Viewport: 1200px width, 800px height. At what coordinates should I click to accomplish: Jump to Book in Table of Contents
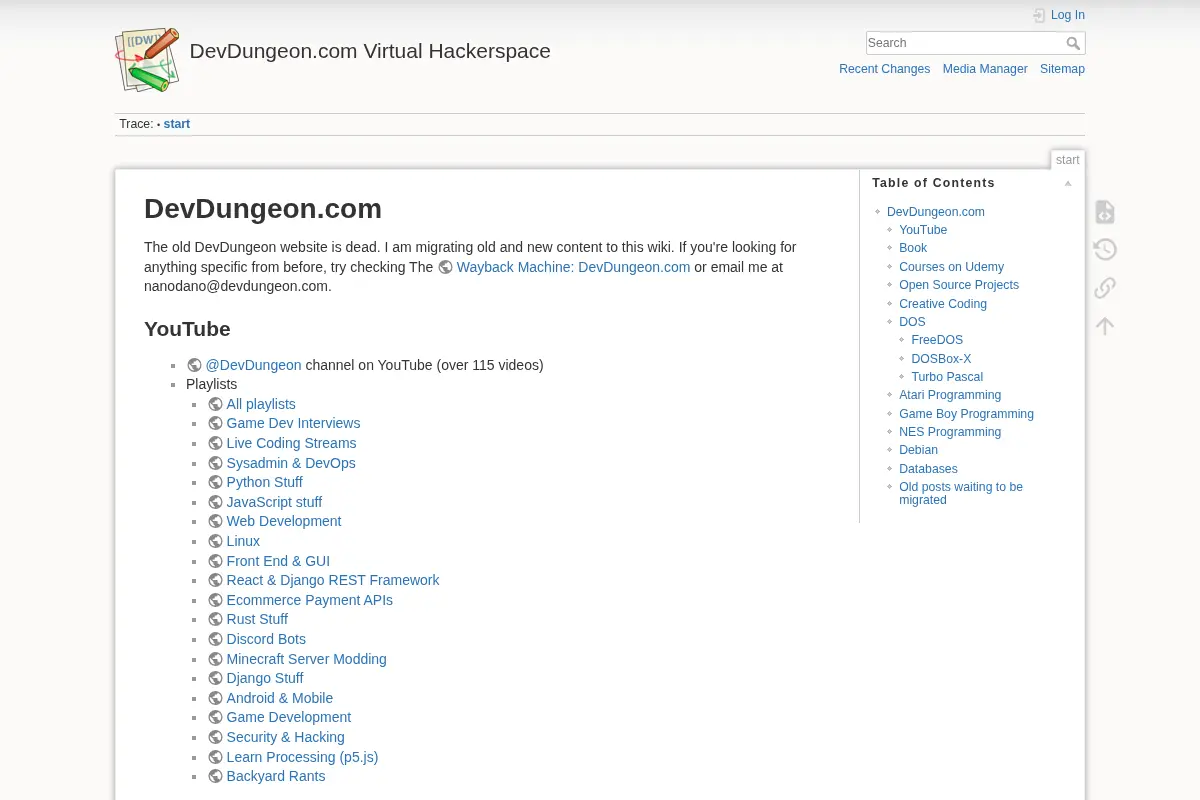pos(913,248)
